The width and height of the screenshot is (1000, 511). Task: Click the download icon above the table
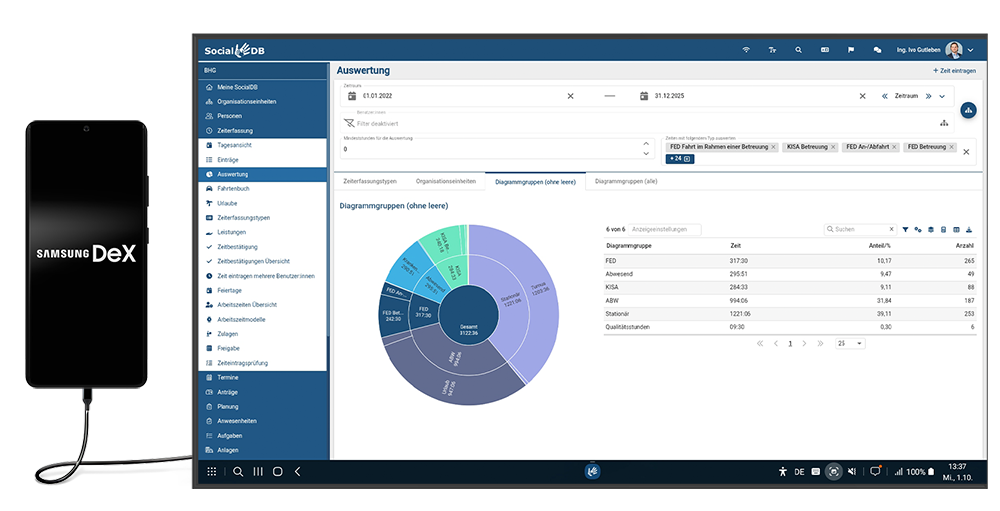coord(969,229)
